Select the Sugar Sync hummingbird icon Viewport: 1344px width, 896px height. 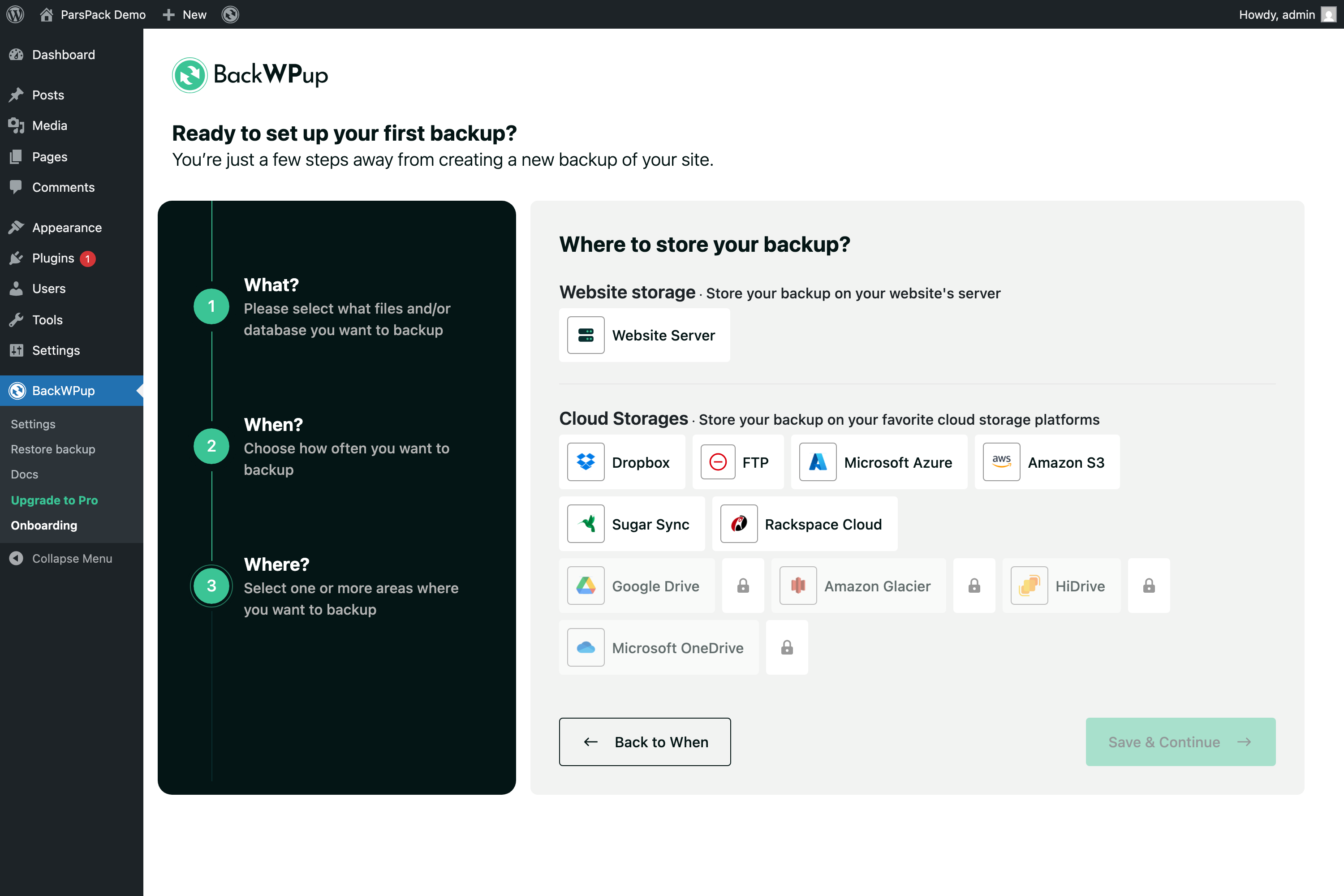click(x=586, y=524)
